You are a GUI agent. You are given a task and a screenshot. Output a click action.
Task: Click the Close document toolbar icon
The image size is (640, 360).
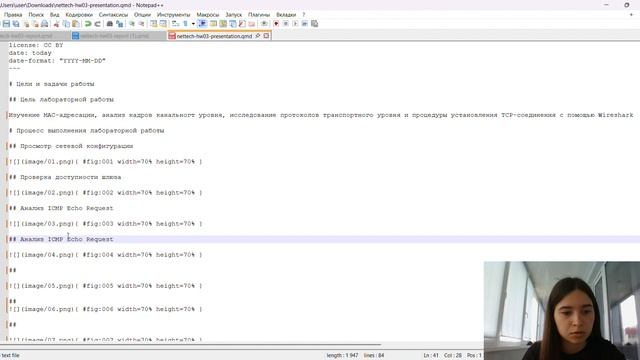26,24
